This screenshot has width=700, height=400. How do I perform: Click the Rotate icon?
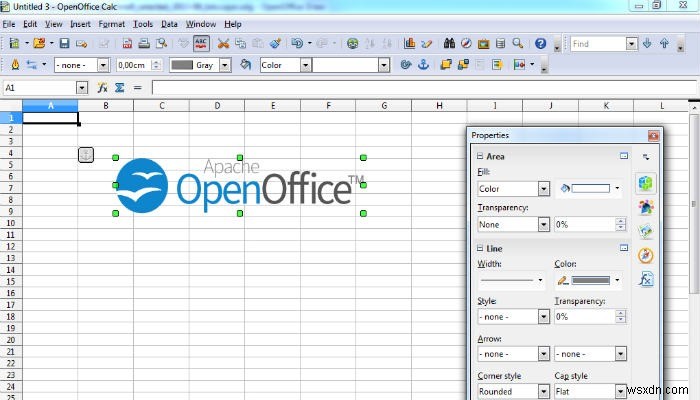pyautogui.click(x=405, y=65)
